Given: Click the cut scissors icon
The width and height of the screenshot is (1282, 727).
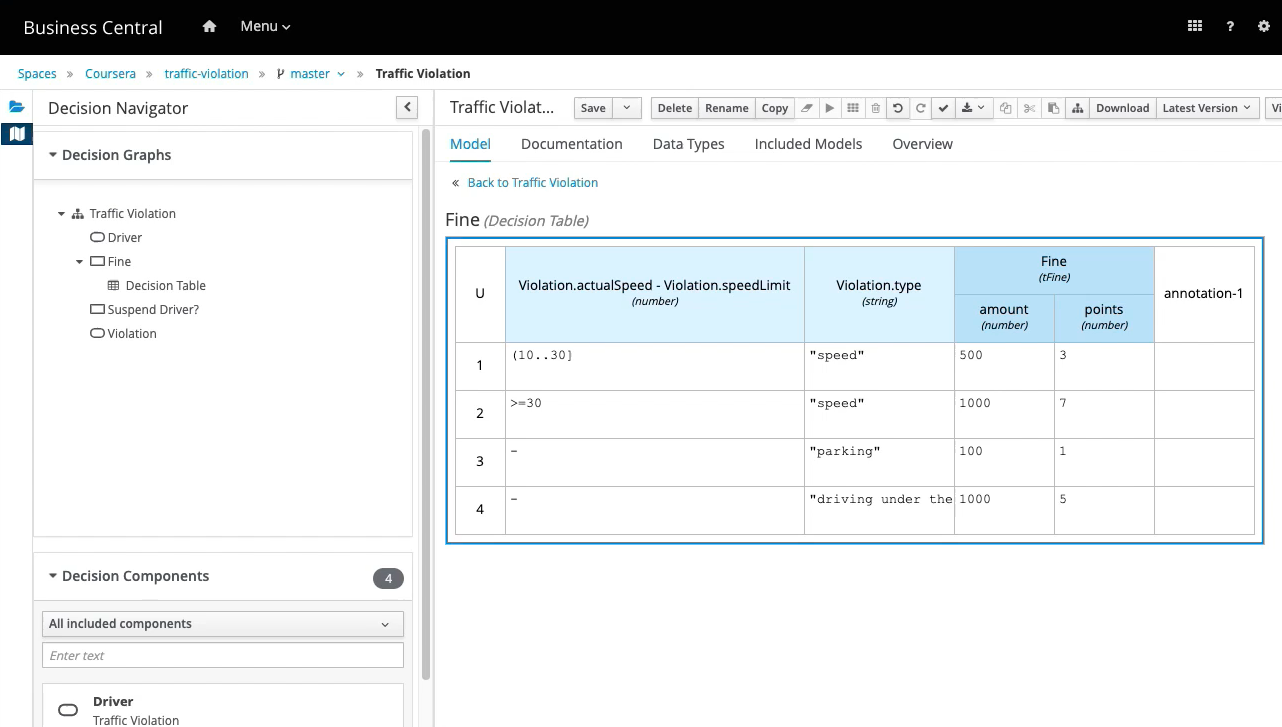Looking at the screenshot, I should (1029, 108).
